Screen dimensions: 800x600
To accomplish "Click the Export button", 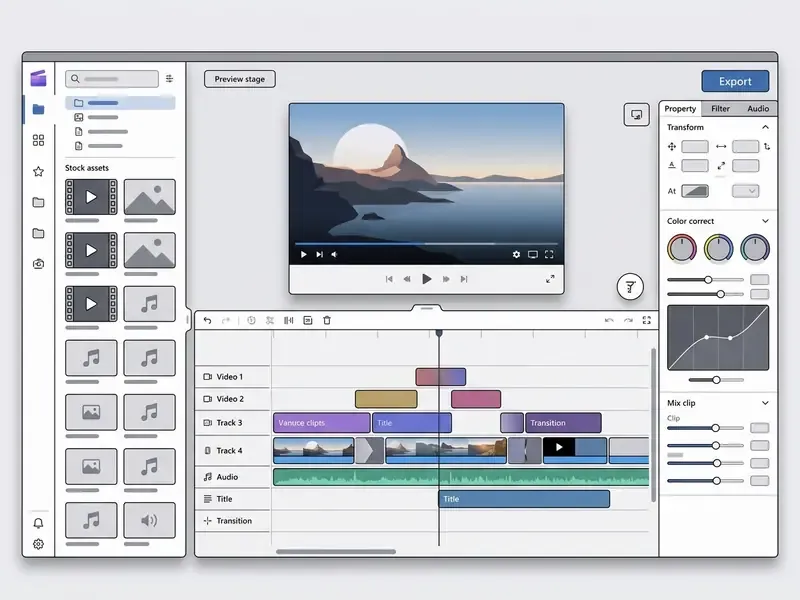I will pyautogui.click(x=735, y=81).
